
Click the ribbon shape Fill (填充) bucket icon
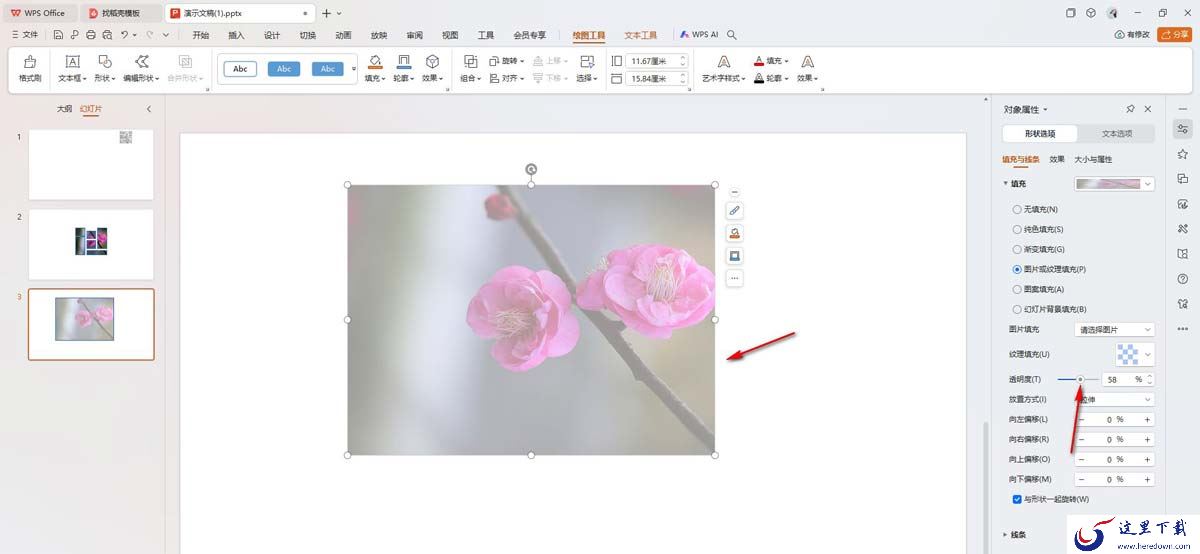click(375, 62)
